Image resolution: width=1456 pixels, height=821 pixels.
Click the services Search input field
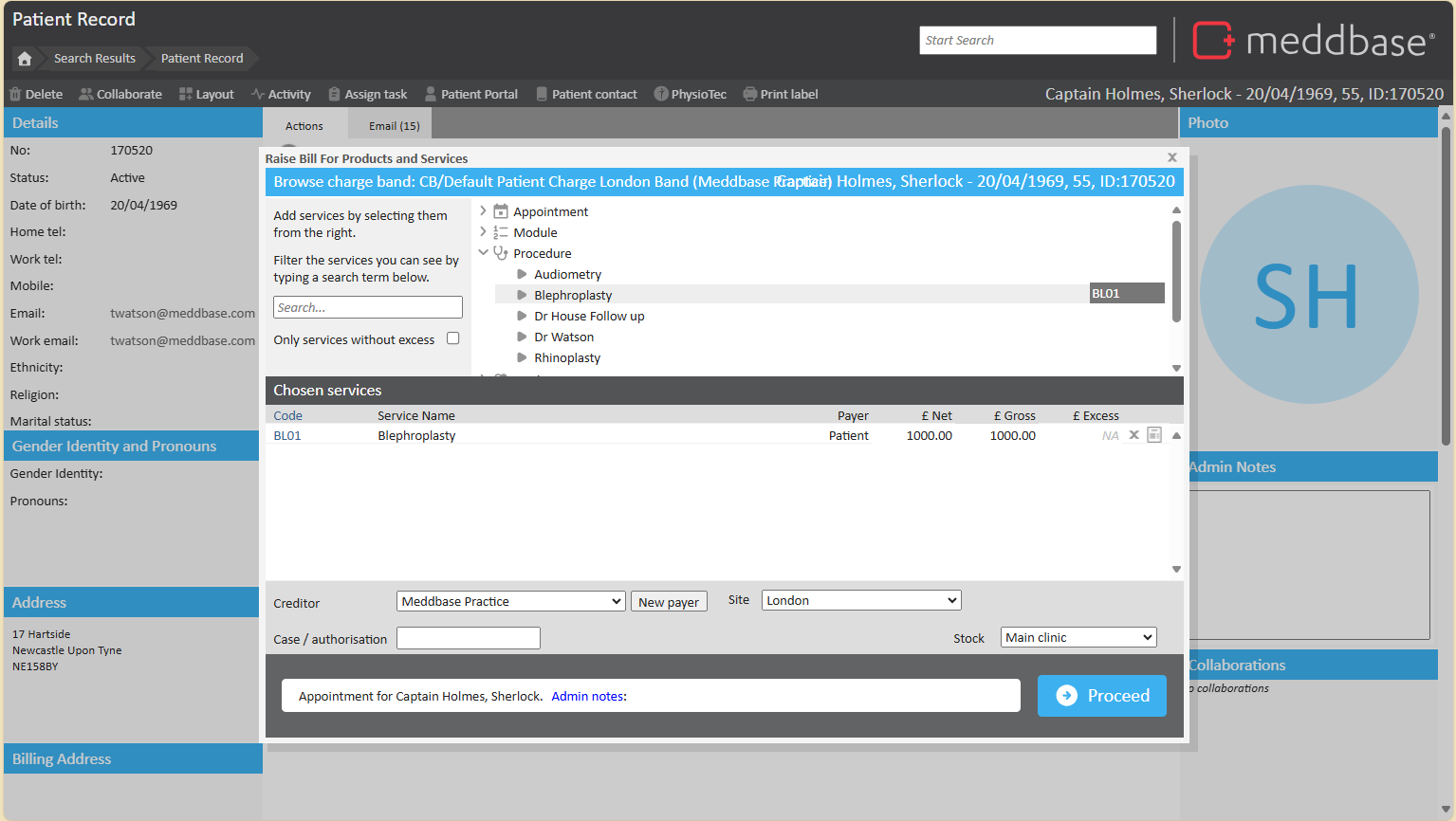coord(367,307)
